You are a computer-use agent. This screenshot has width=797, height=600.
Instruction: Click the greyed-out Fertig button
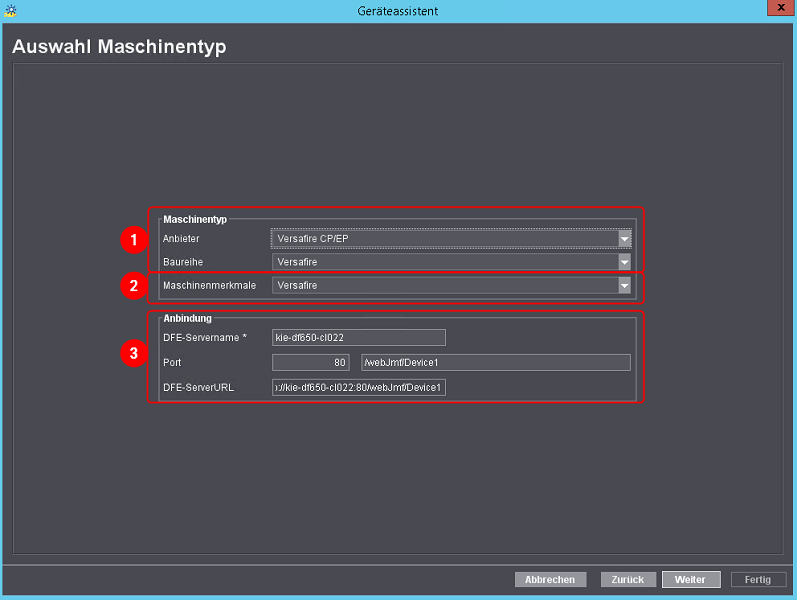click(757, 580)
